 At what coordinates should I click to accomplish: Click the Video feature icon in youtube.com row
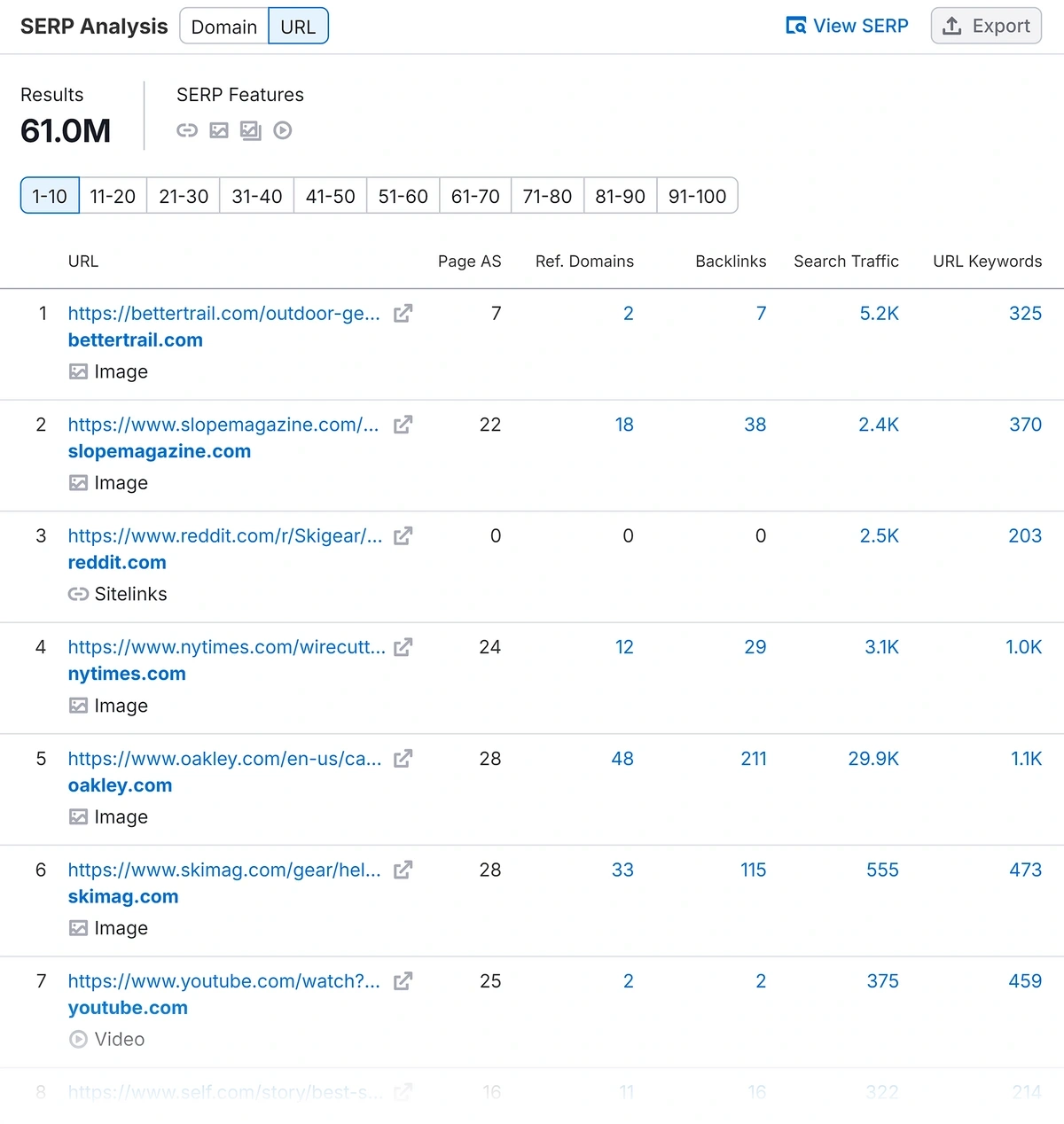79,1039
